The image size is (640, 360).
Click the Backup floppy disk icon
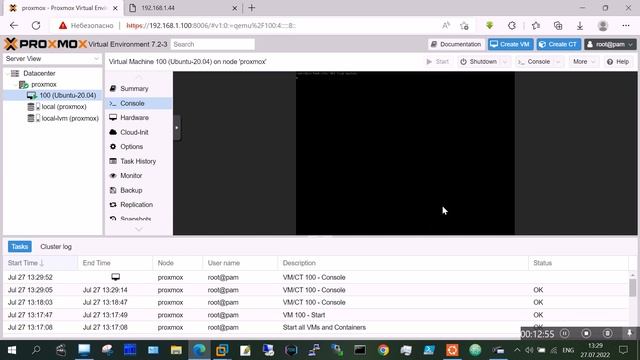113,190
